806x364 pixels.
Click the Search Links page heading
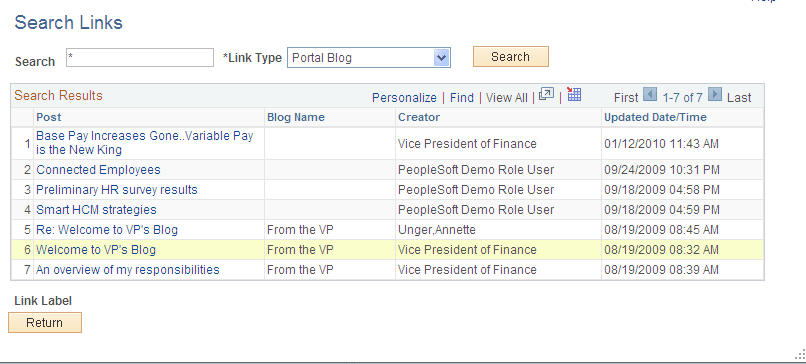pos(68,23)
